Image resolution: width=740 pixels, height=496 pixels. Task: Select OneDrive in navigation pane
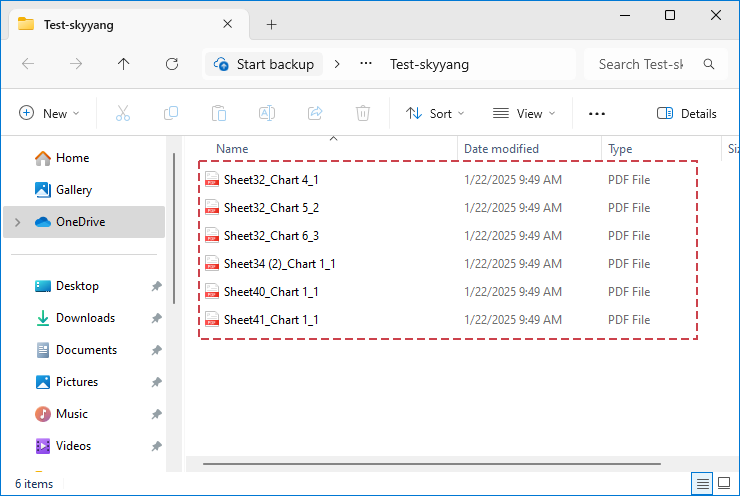click(84, 222)
